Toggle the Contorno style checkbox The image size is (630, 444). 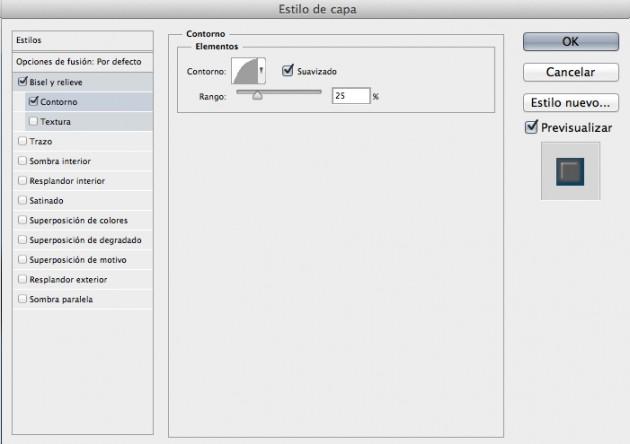click(34, 101)
